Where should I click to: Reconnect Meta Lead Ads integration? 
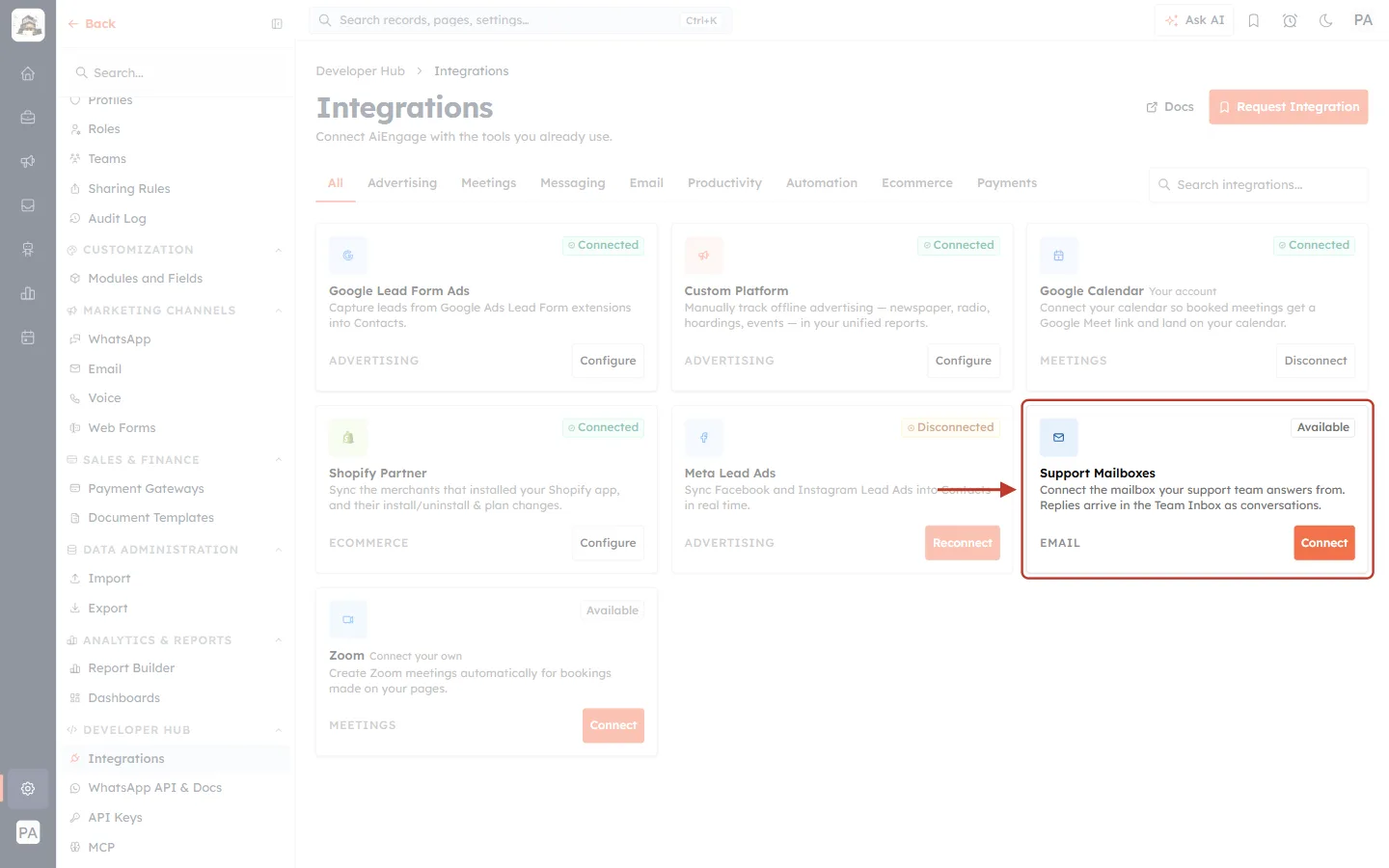tap(963, 543)
